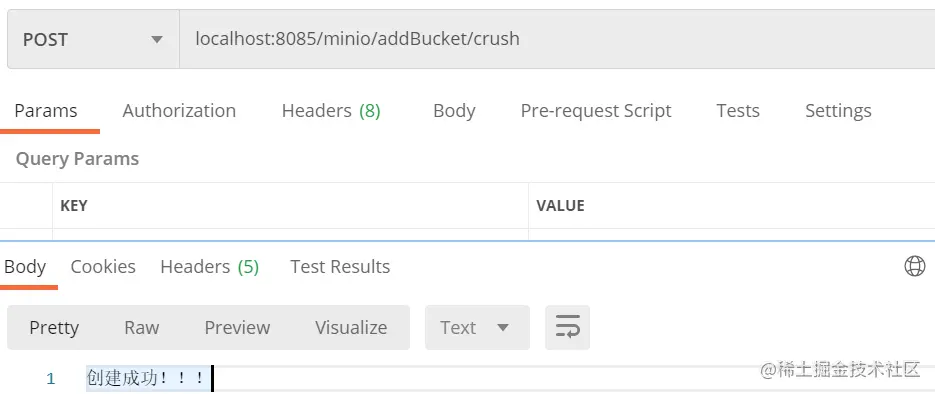
Task: Switch to the request Body tab
Action: pyautogui.click(x=454, y=111)
